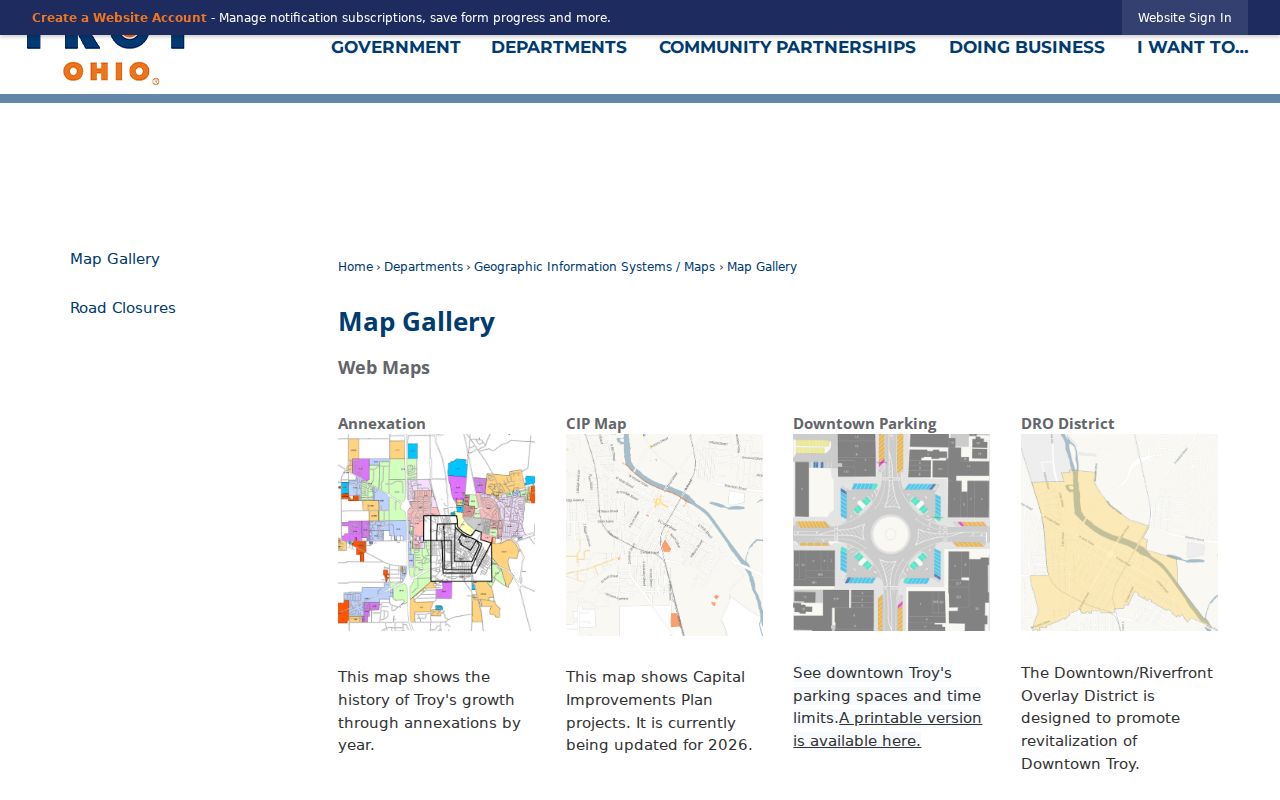The width and height of the screenshot is (1280, 800).
Task: Open the Community Partnerships menu
Action: click(787, 47)
